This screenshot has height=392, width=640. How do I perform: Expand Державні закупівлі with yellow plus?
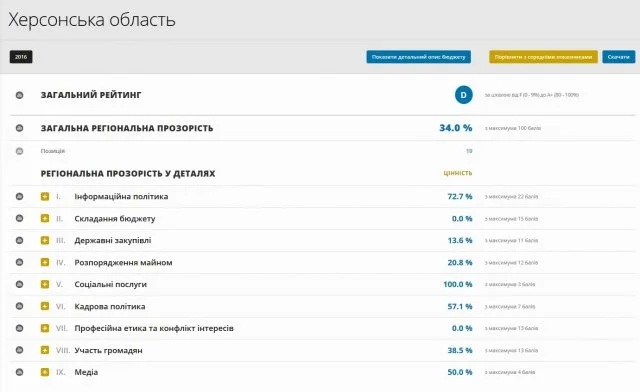[45, 241]
